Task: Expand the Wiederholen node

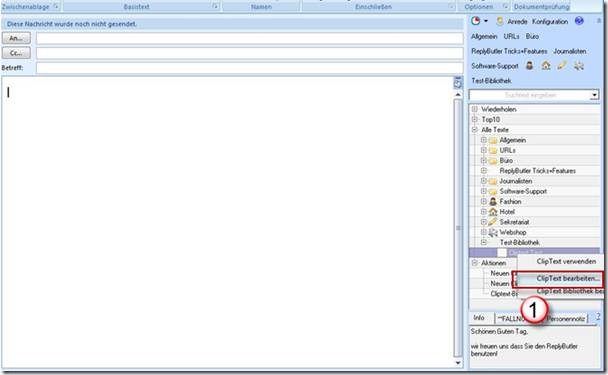Action: [x=475, y=109]
